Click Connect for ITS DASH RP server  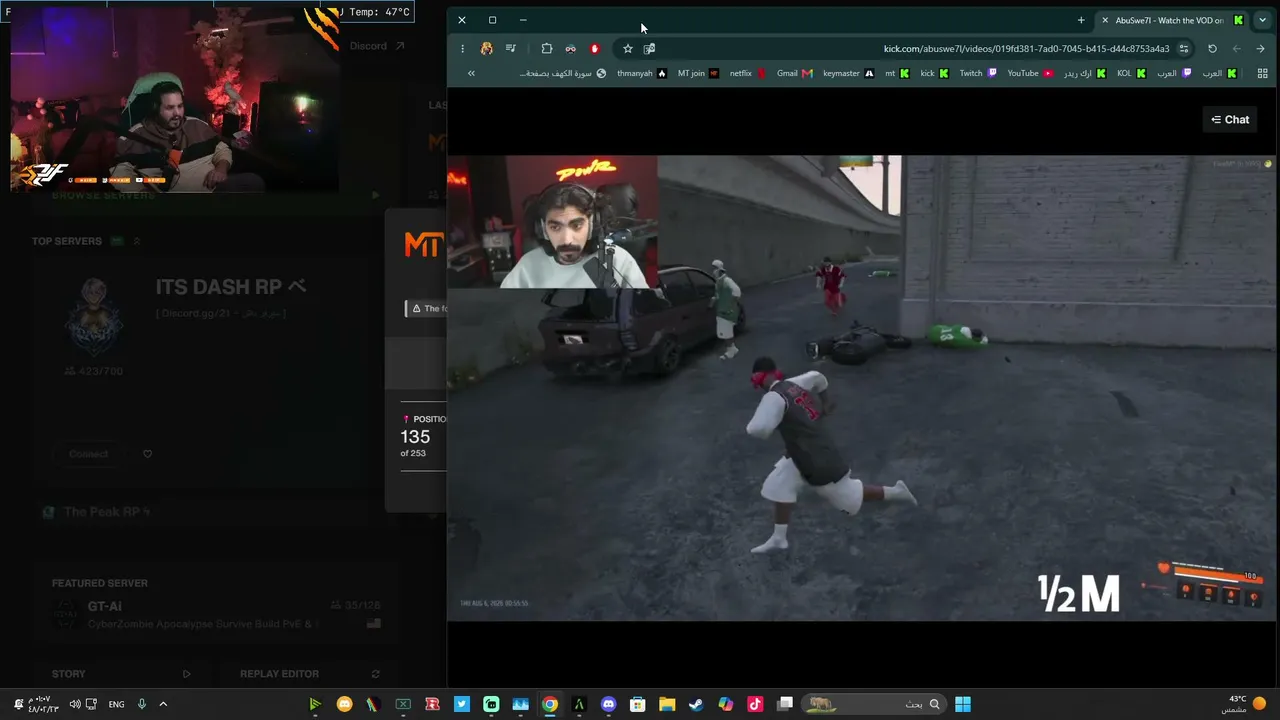89,454
